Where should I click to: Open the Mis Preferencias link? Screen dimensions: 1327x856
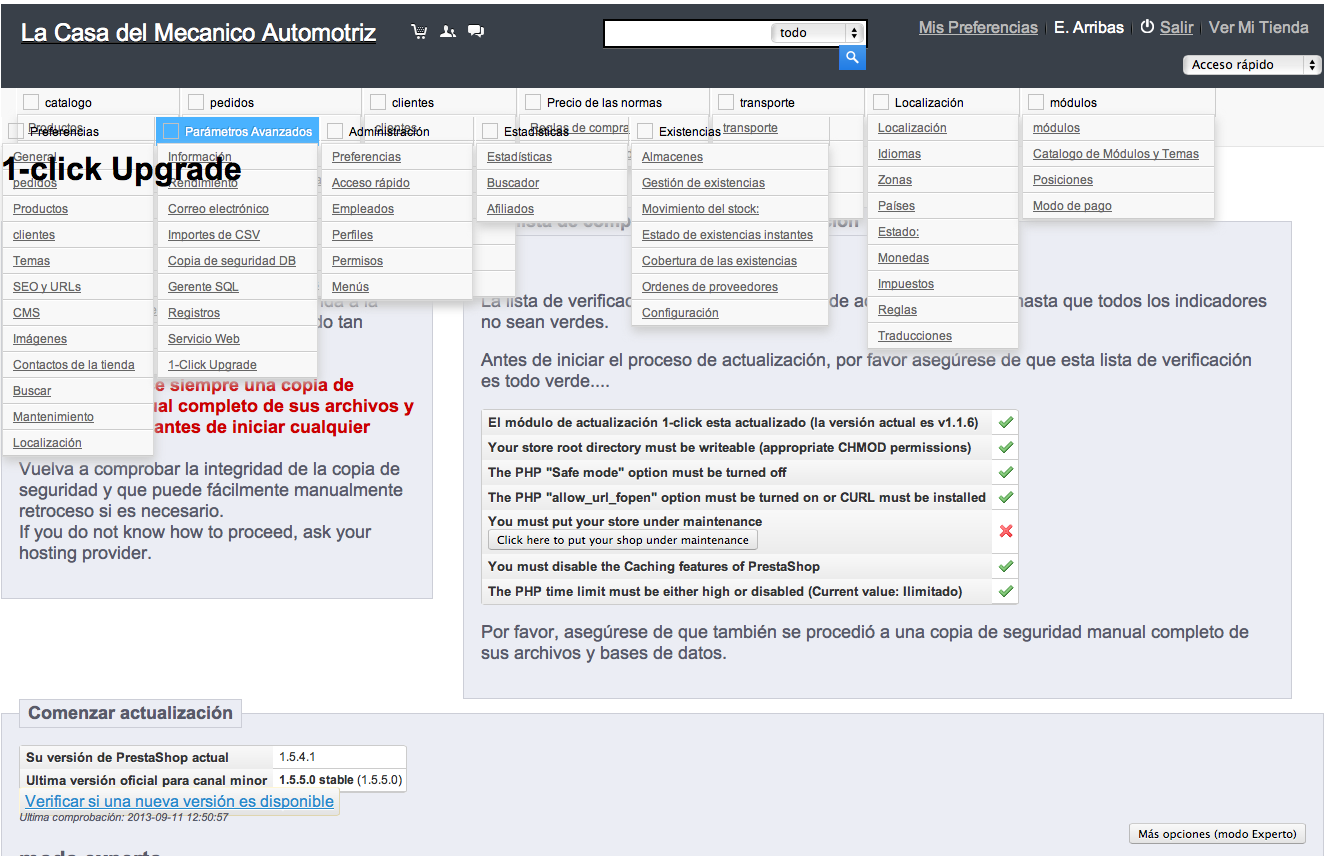978,28
